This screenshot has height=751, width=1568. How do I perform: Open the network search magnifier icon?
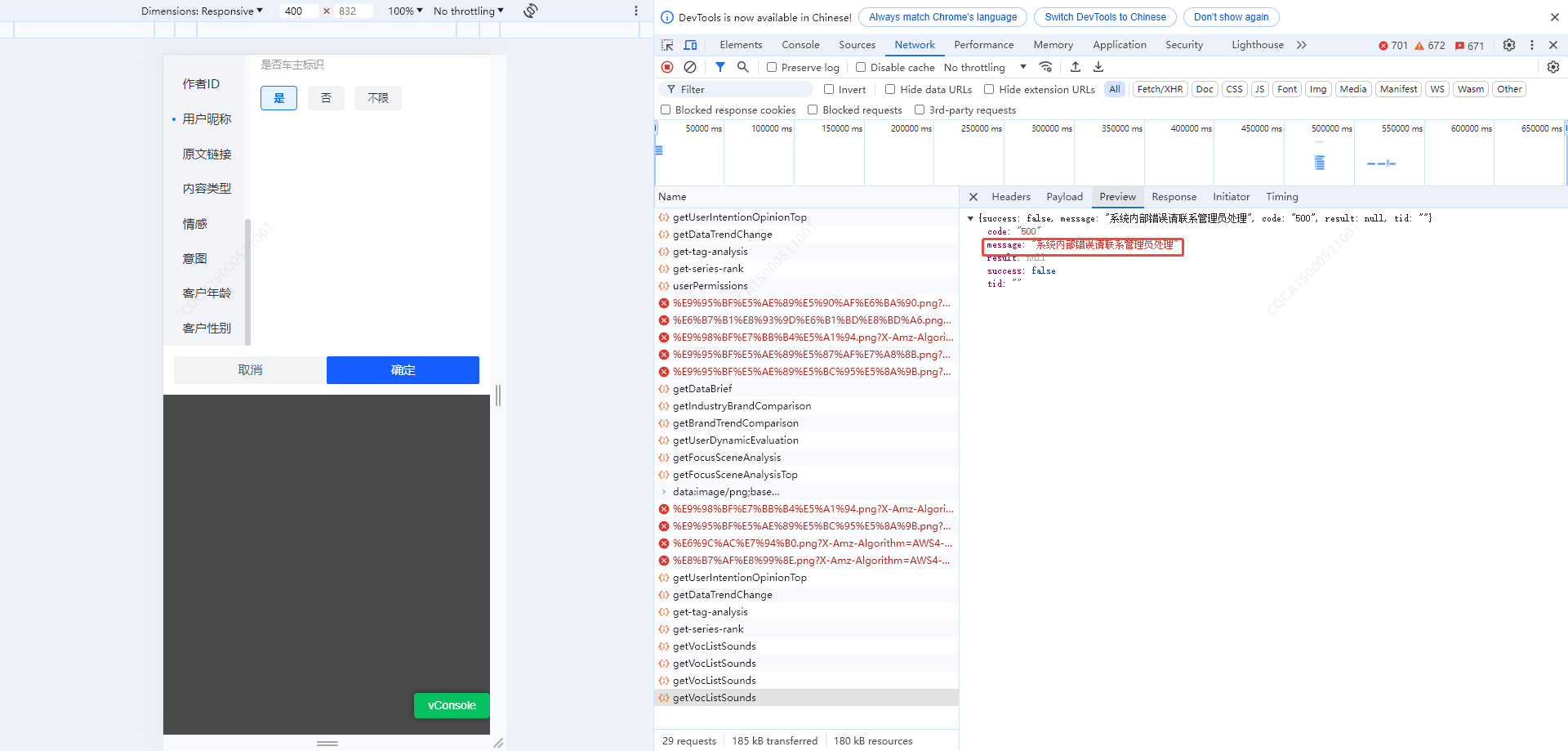(x=742, y=67)
